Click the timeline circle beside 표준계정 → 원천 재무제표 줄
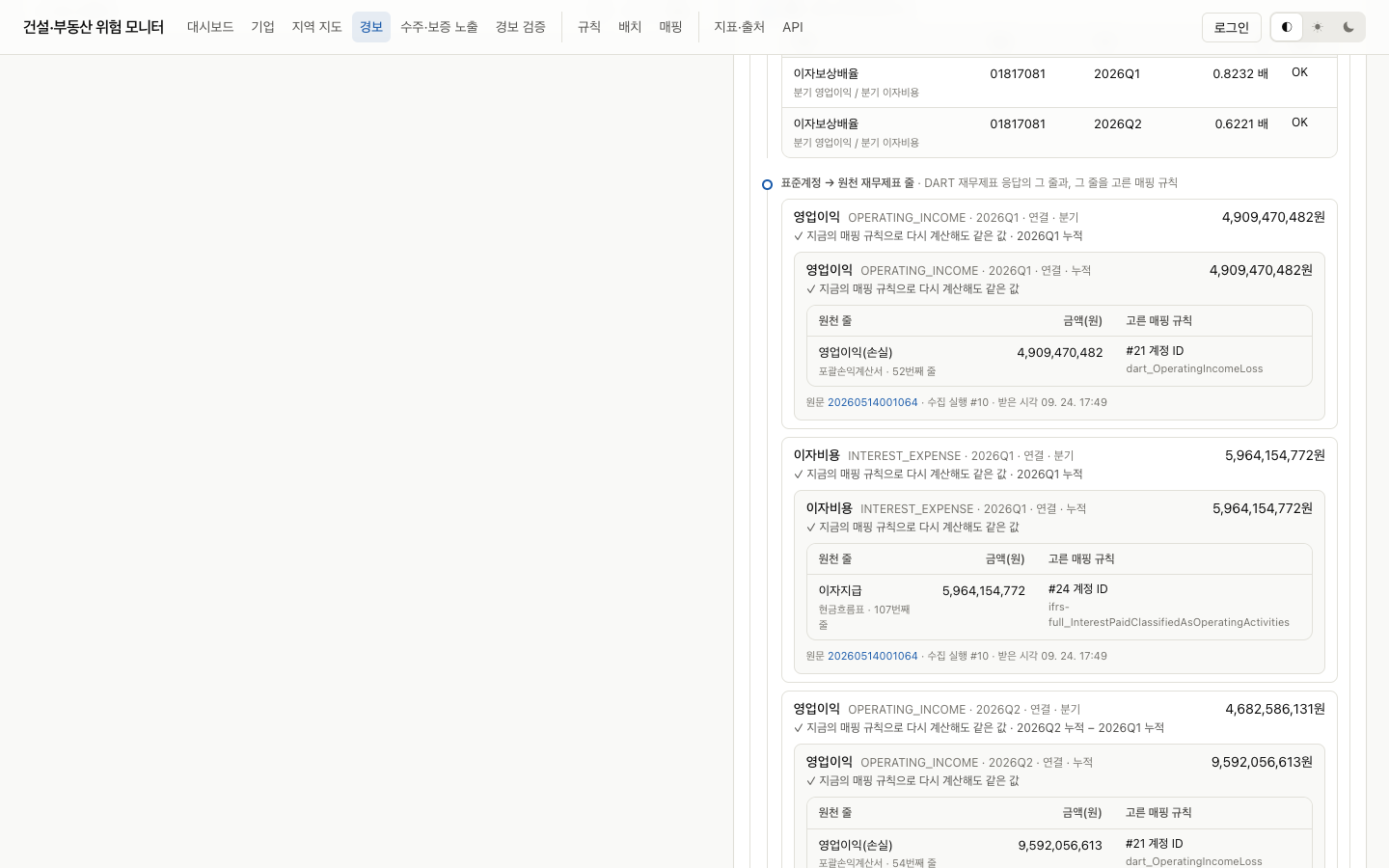This screenshot has height=868, width=1389. (x=768, y=184)
